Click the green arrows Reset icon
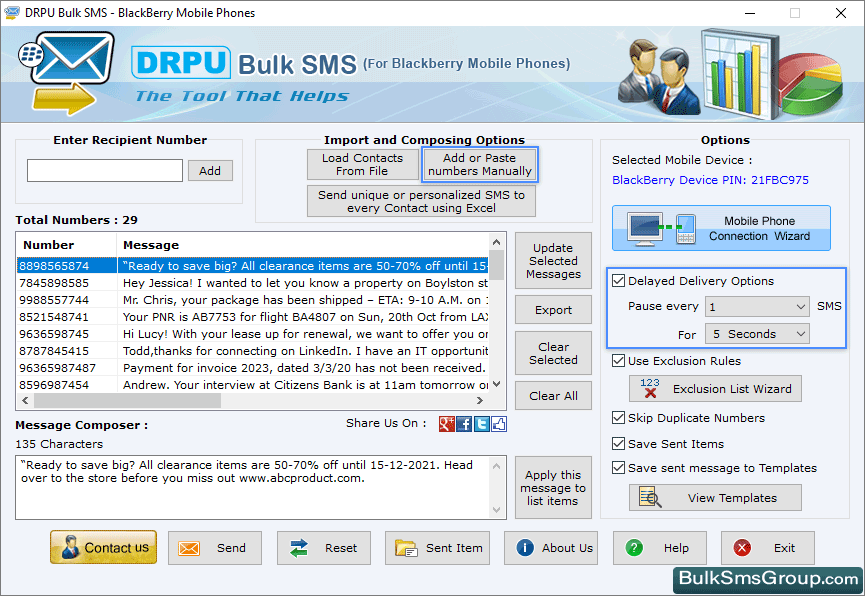The image size is (865, 596). tap(299, 548)
